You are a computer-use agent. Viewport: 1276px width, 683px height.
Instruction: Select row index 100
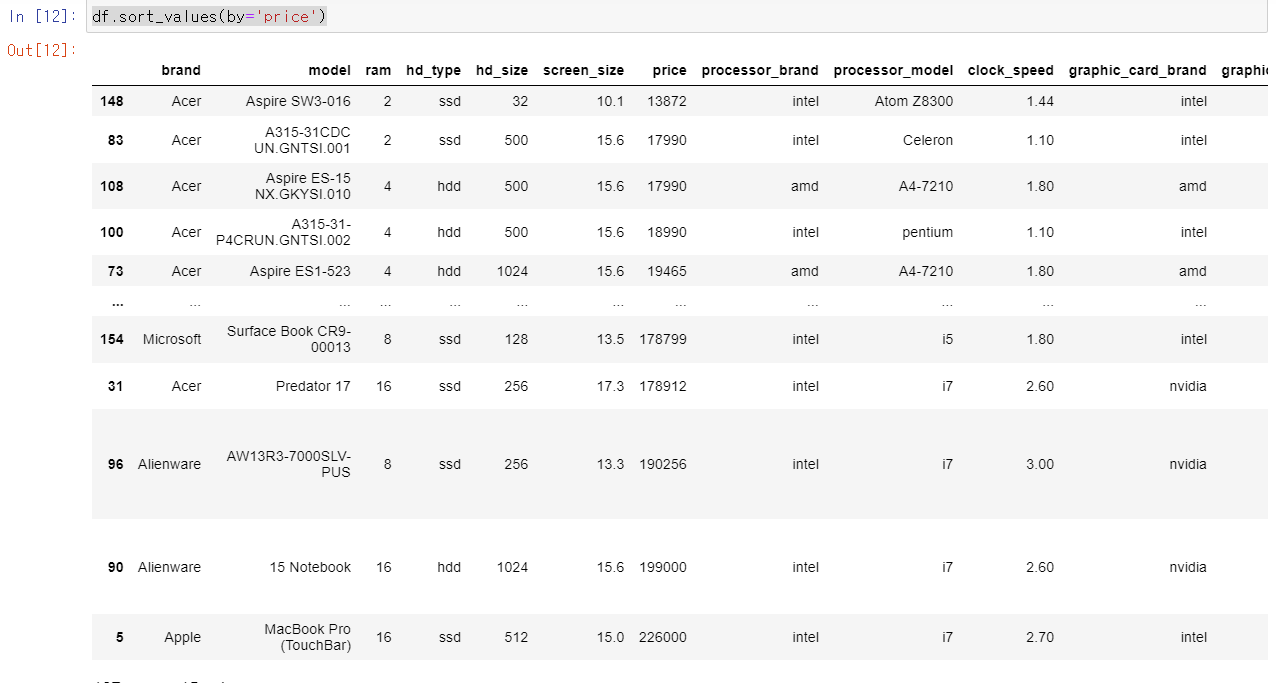[112, 232]
